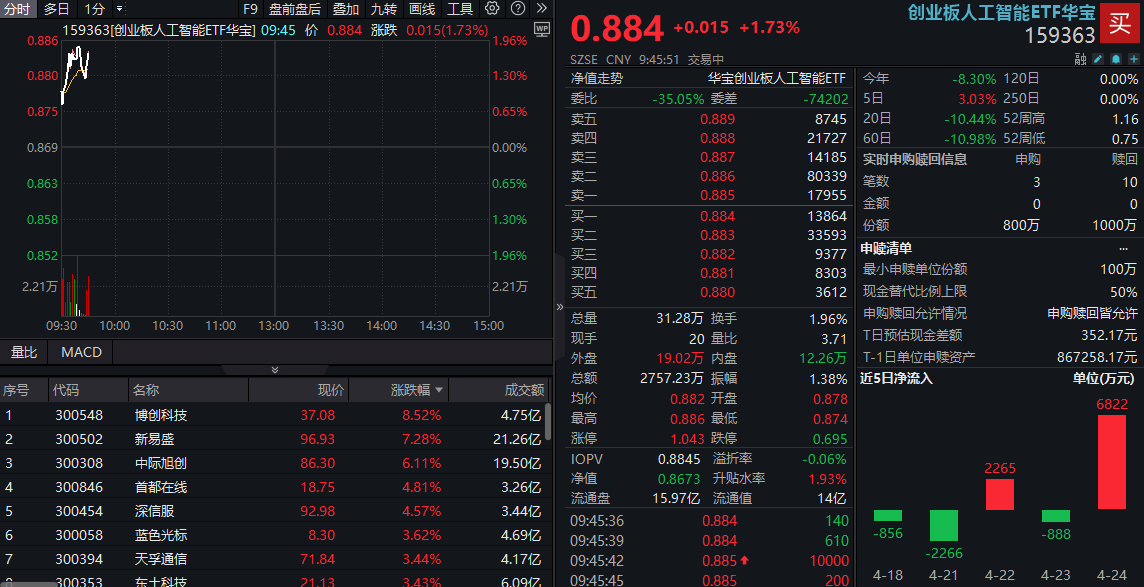This screenshot has width=1144, height=587.
Task: Switch to the MACD tab
Action: coord(80,352)
